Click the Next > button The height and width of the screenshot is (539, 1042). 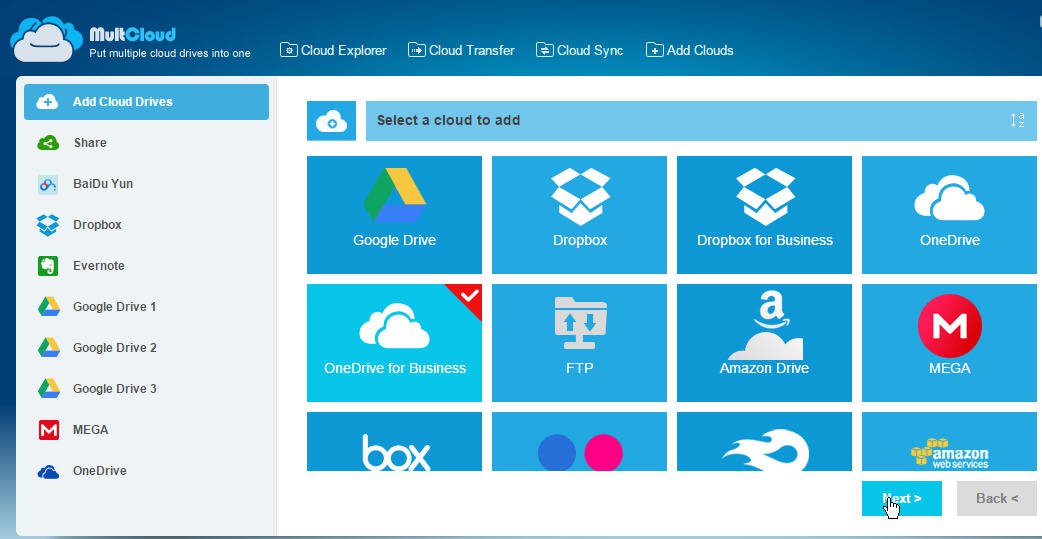[901, 498]
